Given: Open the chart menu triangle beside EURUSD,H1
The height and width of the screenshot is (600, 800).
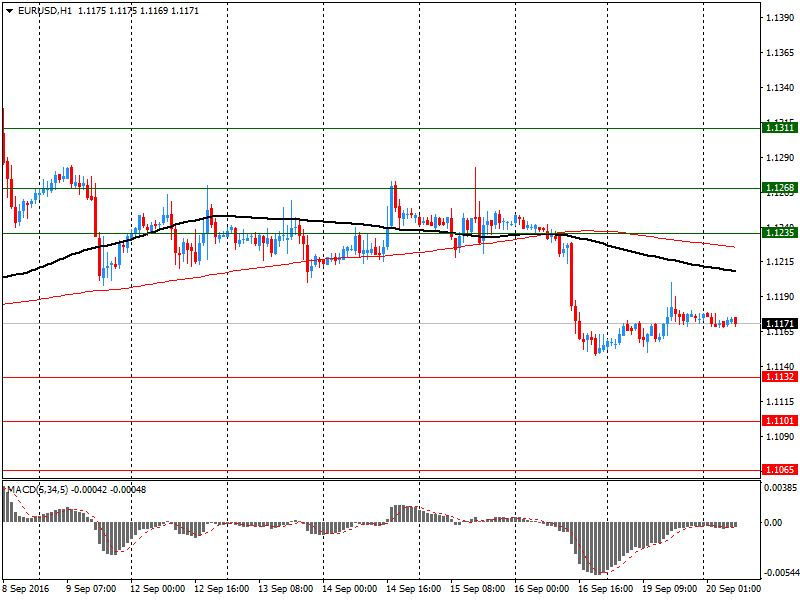Looking at the screenshot, I should point(10,11).
